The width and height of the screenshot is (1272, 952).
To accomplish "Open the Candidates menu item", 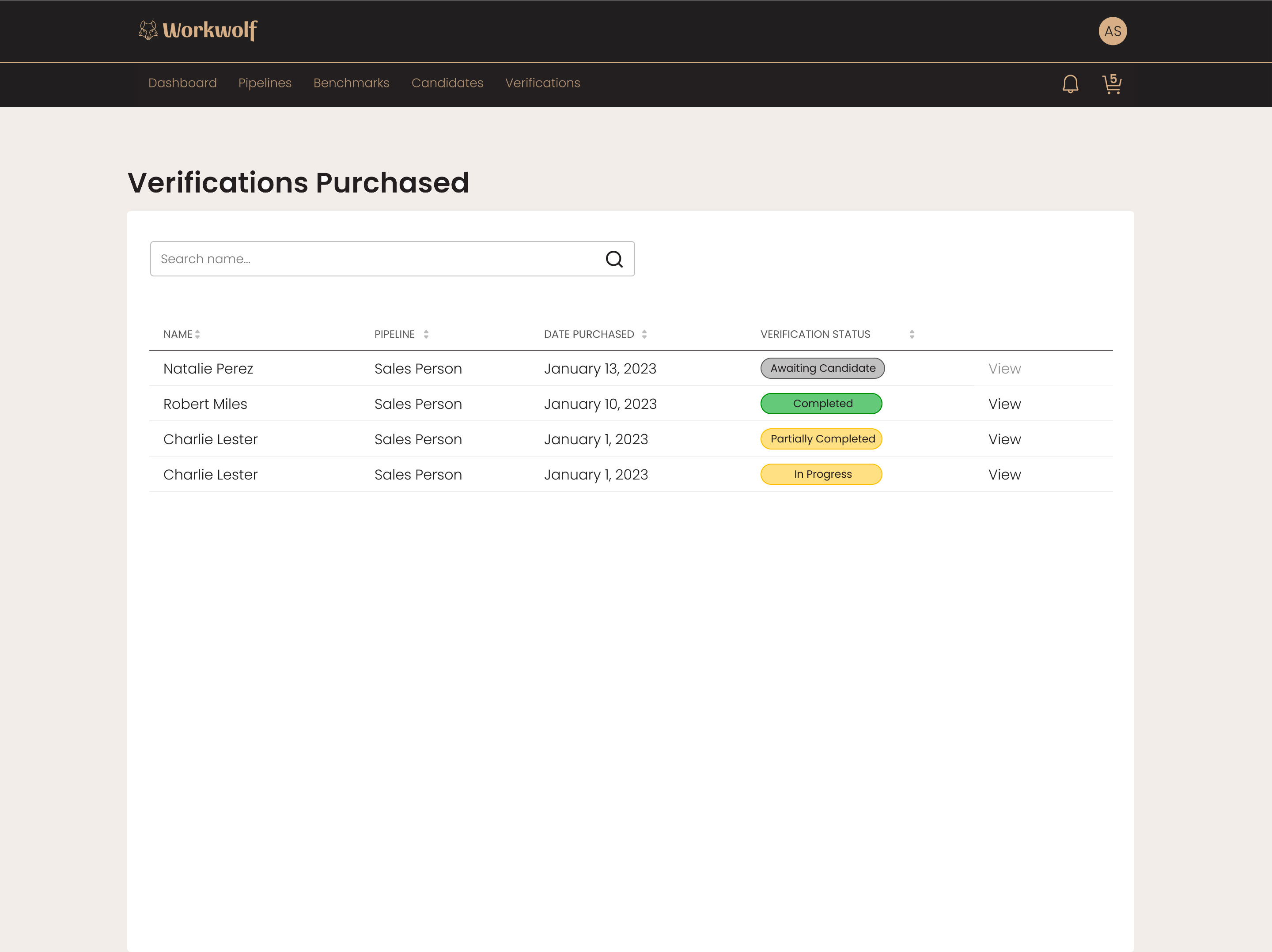I will [x=447, y=83].
